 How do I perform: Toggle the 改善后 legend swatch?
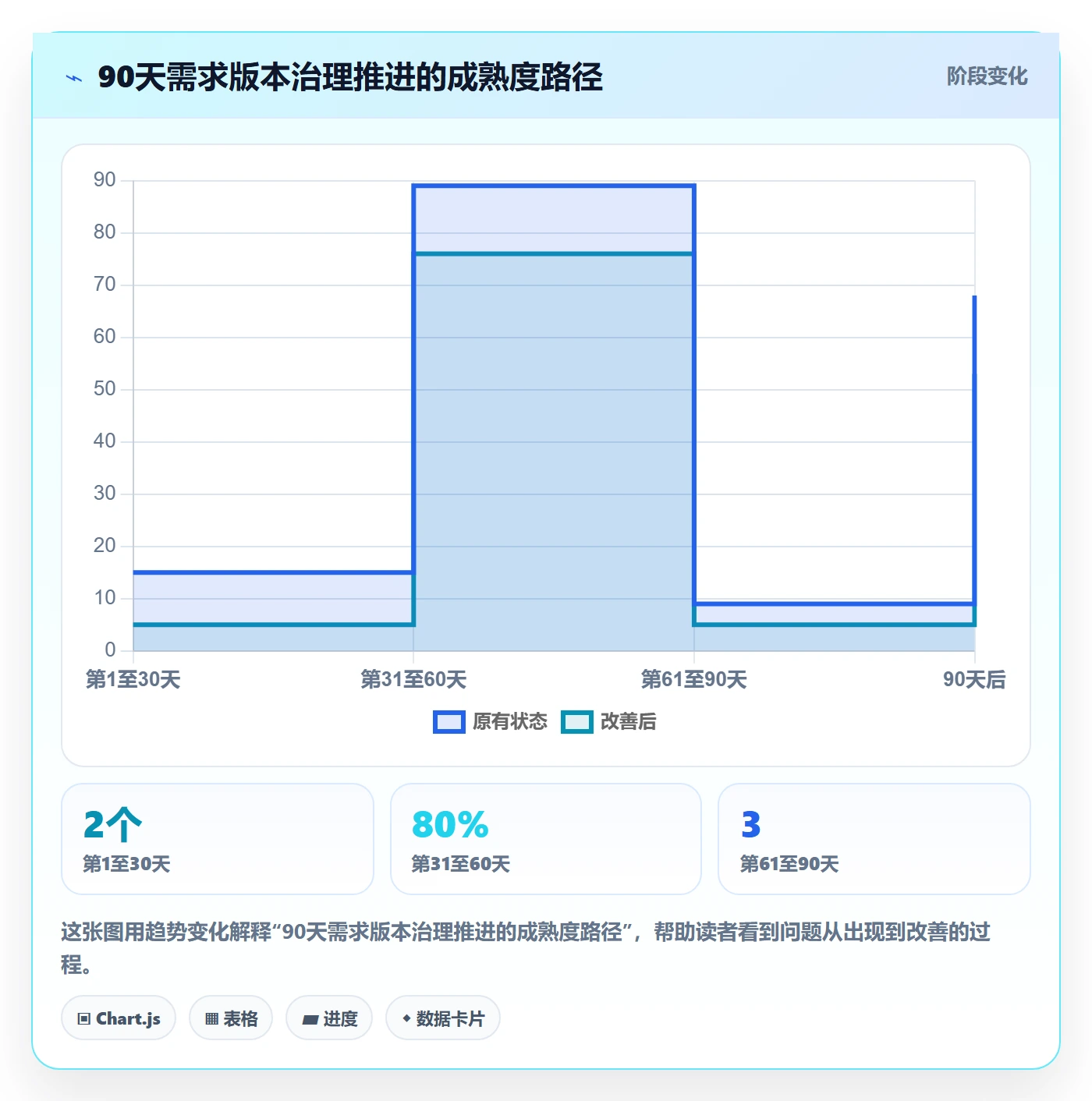tap(576, 722)
